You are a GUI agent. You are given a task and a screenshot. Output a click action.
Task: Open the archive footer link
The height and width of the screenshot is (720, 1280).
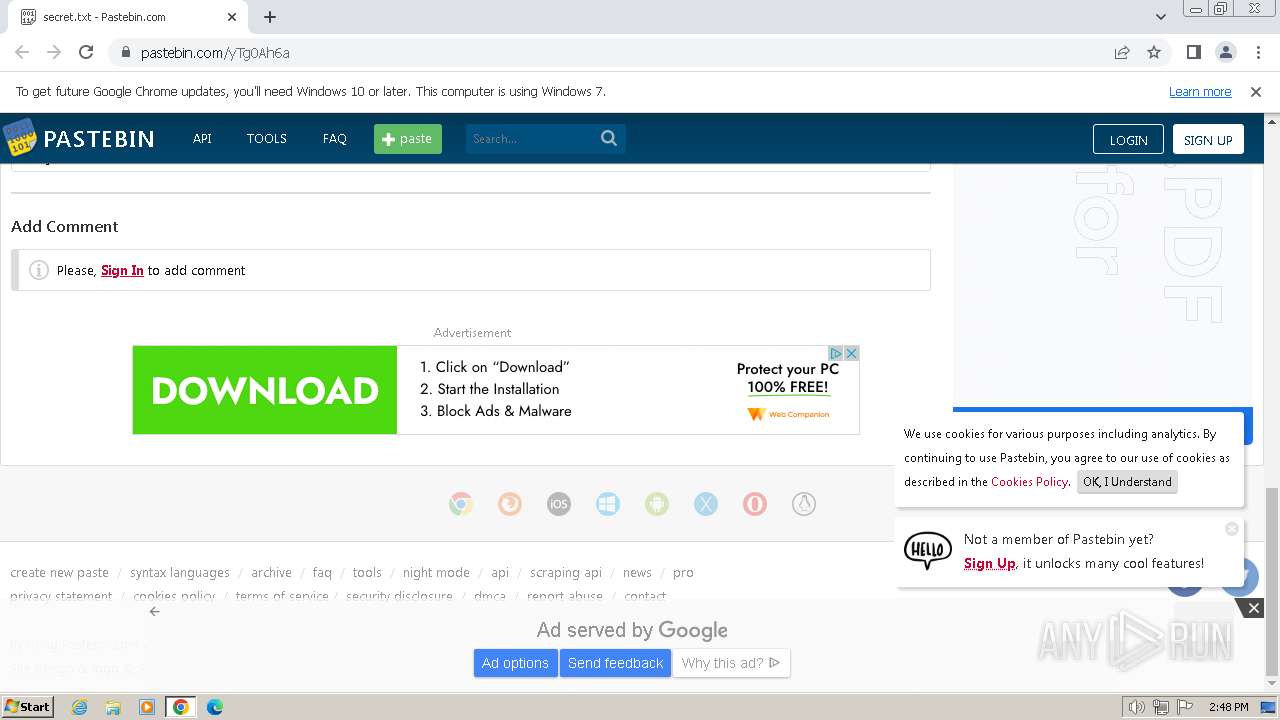pyautogui.click(x=271, y=572)
